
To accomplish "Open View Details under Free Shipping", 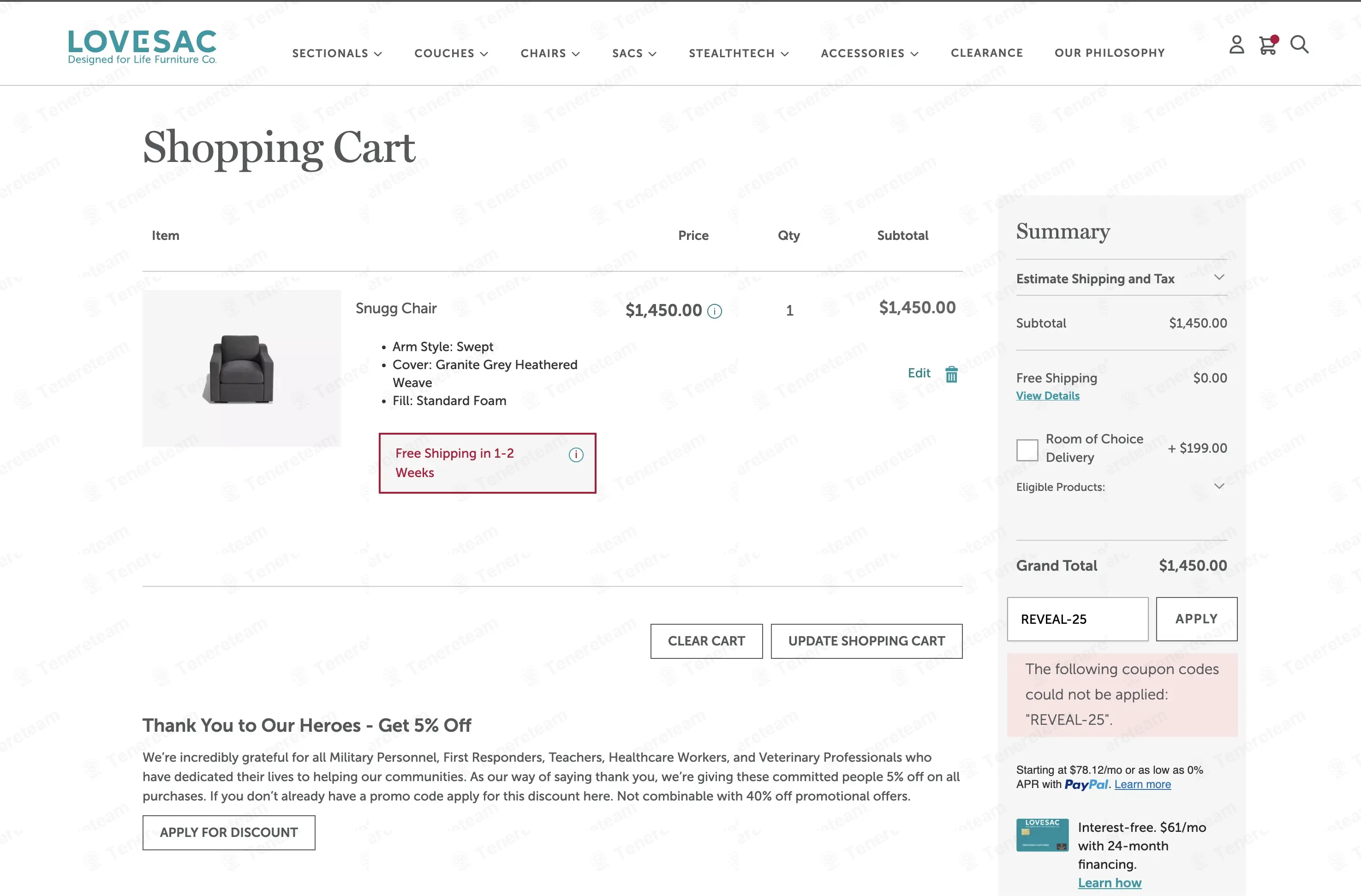I will [1048, 396].
